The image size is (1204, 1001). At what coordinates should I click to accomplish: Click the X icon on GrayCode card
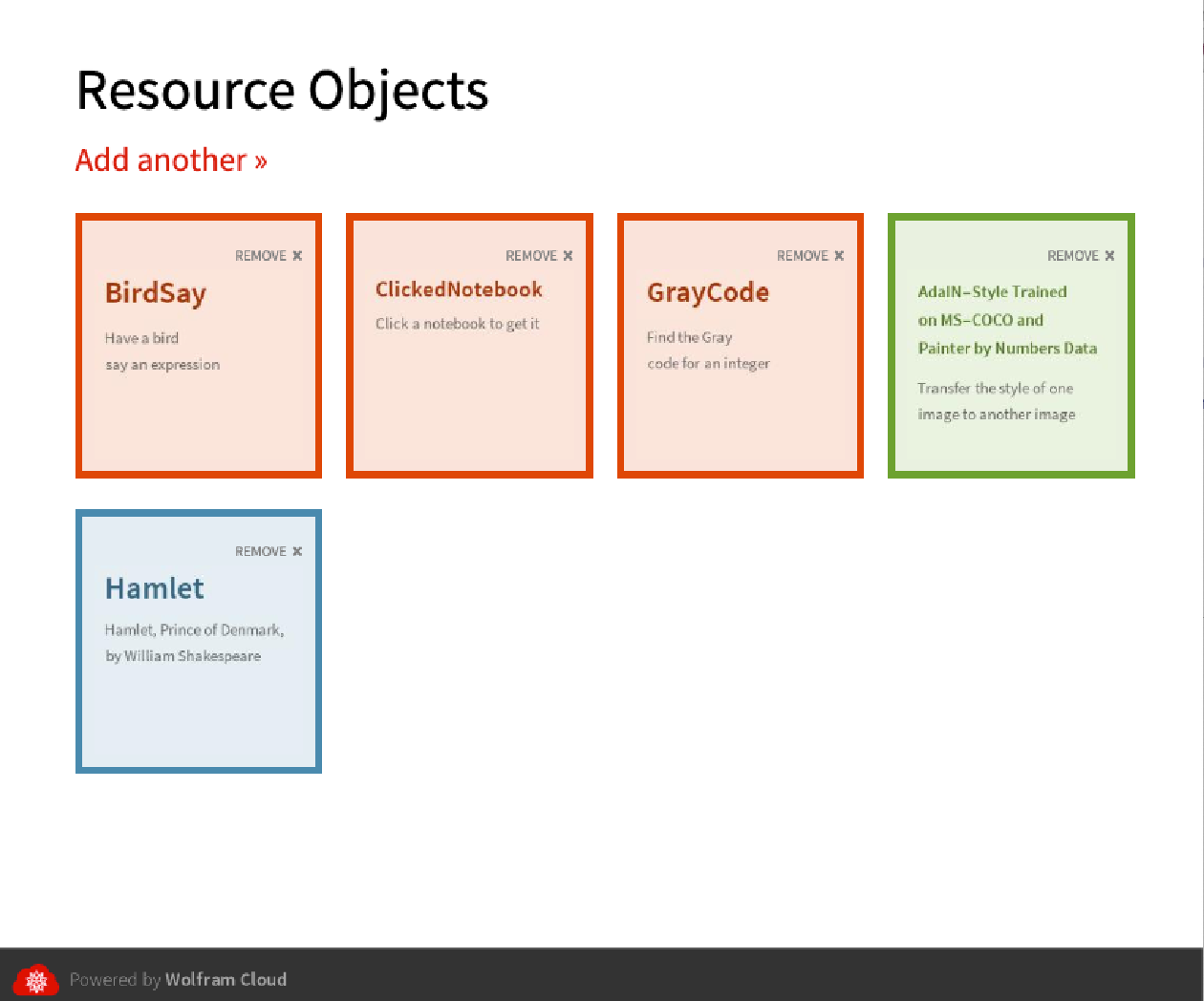tap(839, 256)
